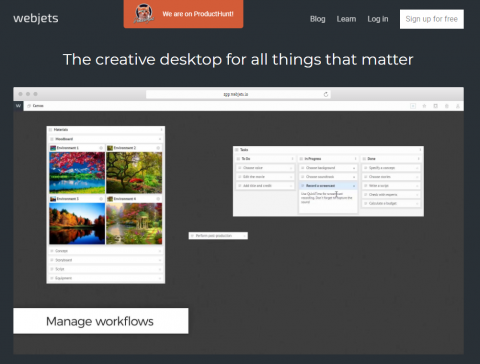Open the Blog page
This screenshot has width=480, height=364.
pyautogui.click(x=318, y=19)
